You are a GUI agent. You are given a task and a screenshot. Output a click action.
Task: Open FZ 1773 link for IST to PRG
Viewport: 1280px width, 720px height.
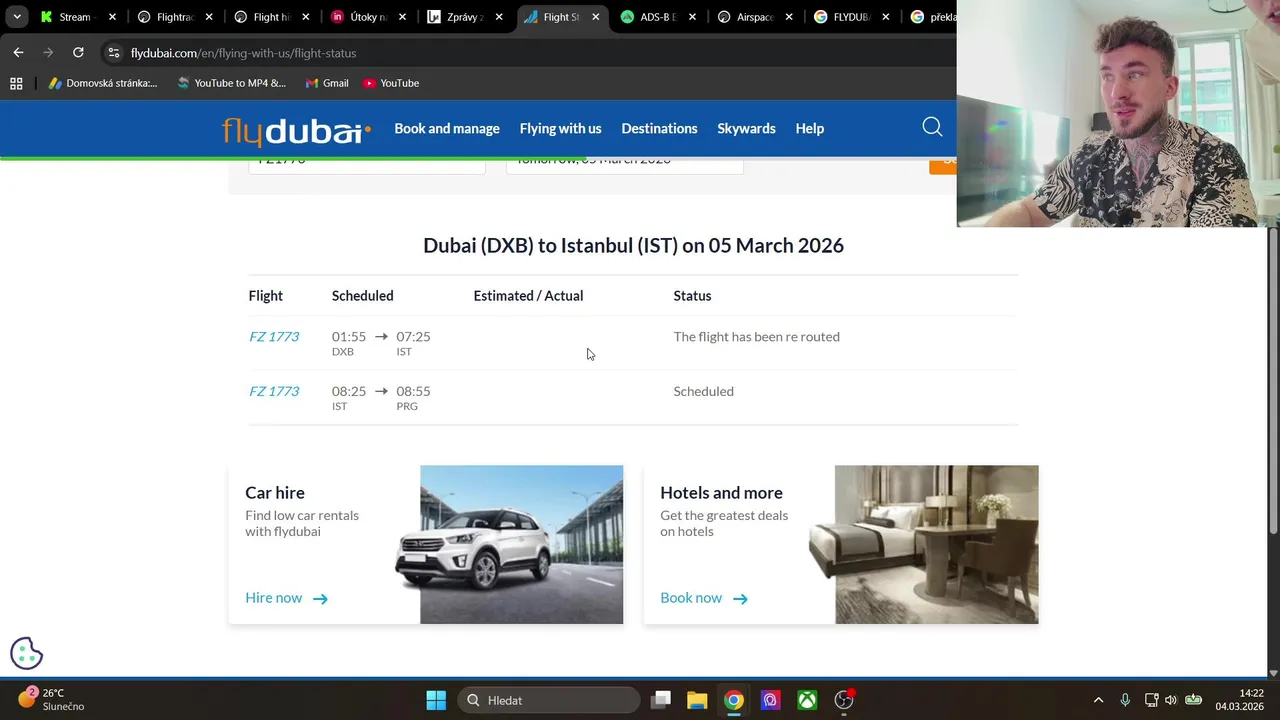tap(274, 391)
